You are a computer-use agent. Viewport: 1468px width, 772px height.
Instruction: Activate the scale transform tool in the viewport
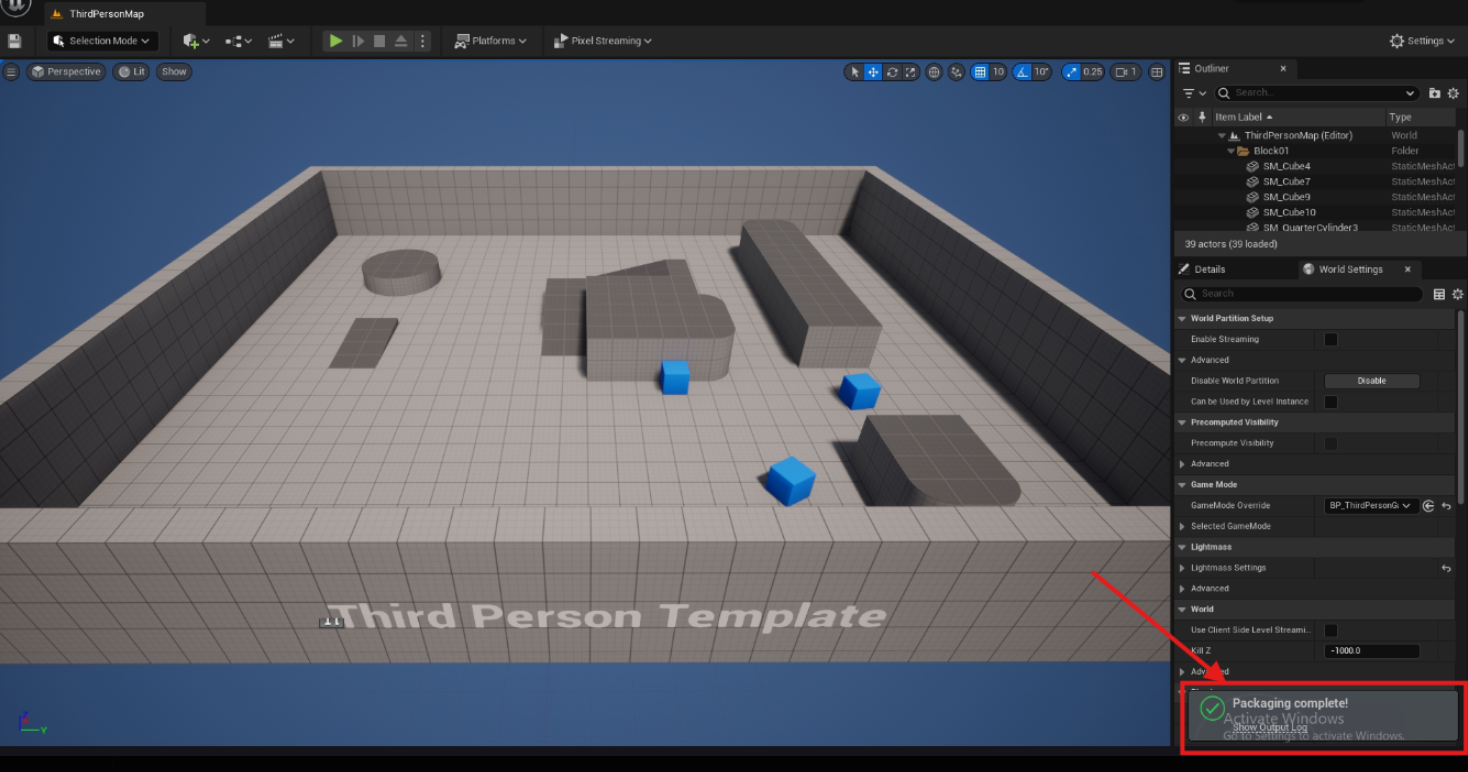click(x=910, y=72)
